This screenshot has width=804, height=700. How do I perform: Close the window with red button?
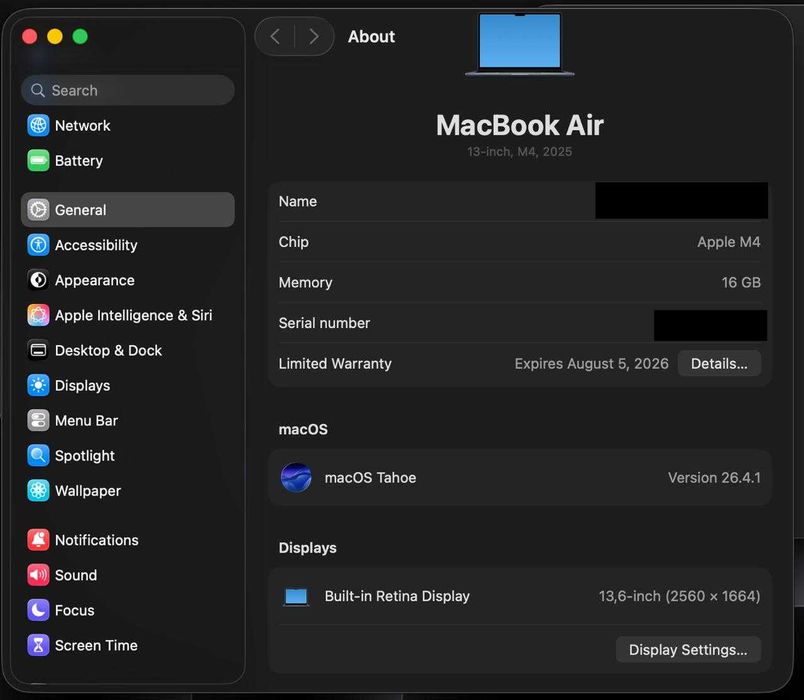tap(30, 36)
